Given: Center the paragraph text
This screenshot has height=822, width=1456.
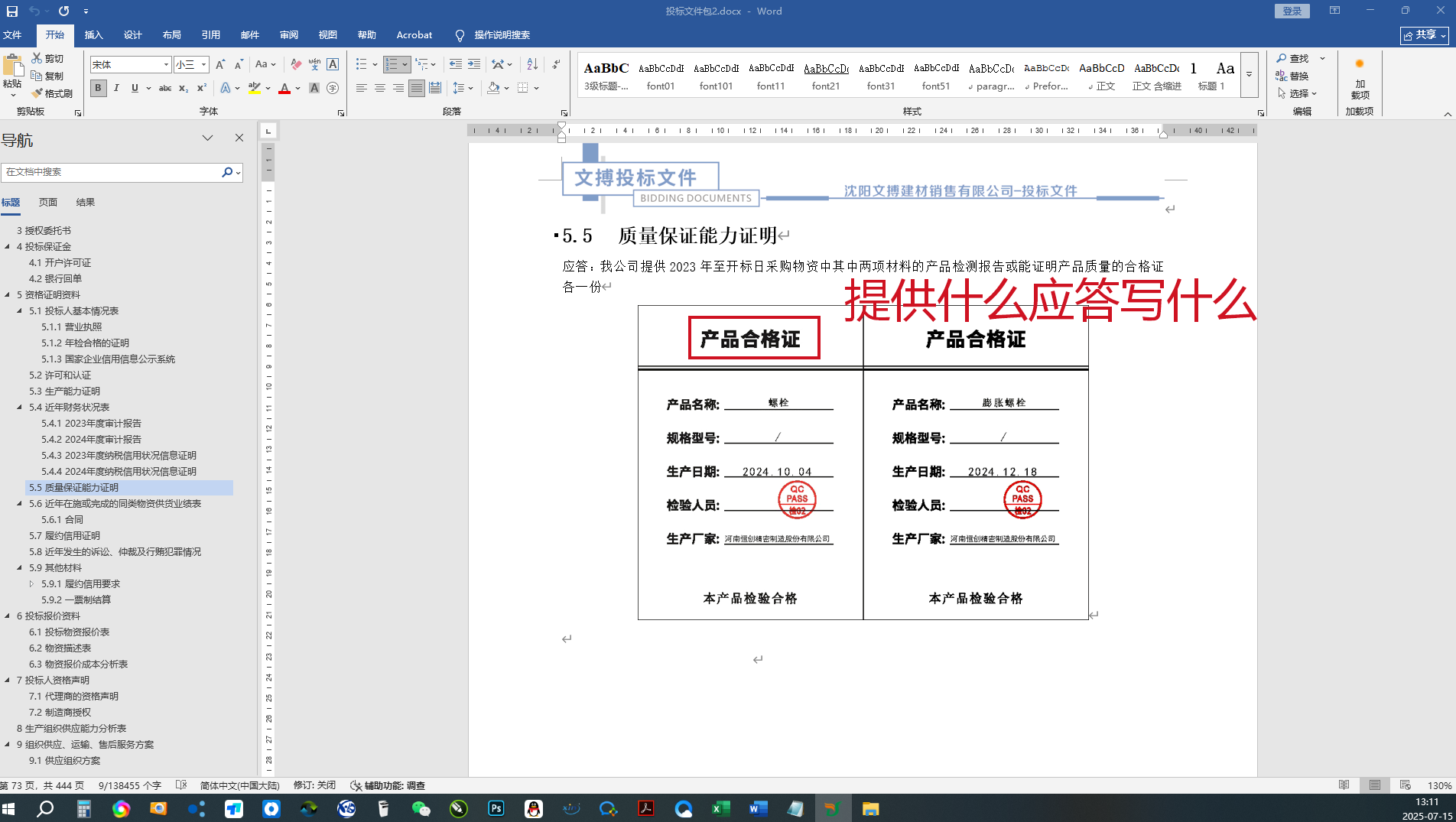Looking at the screenshot, I should [x=379, y=89].
